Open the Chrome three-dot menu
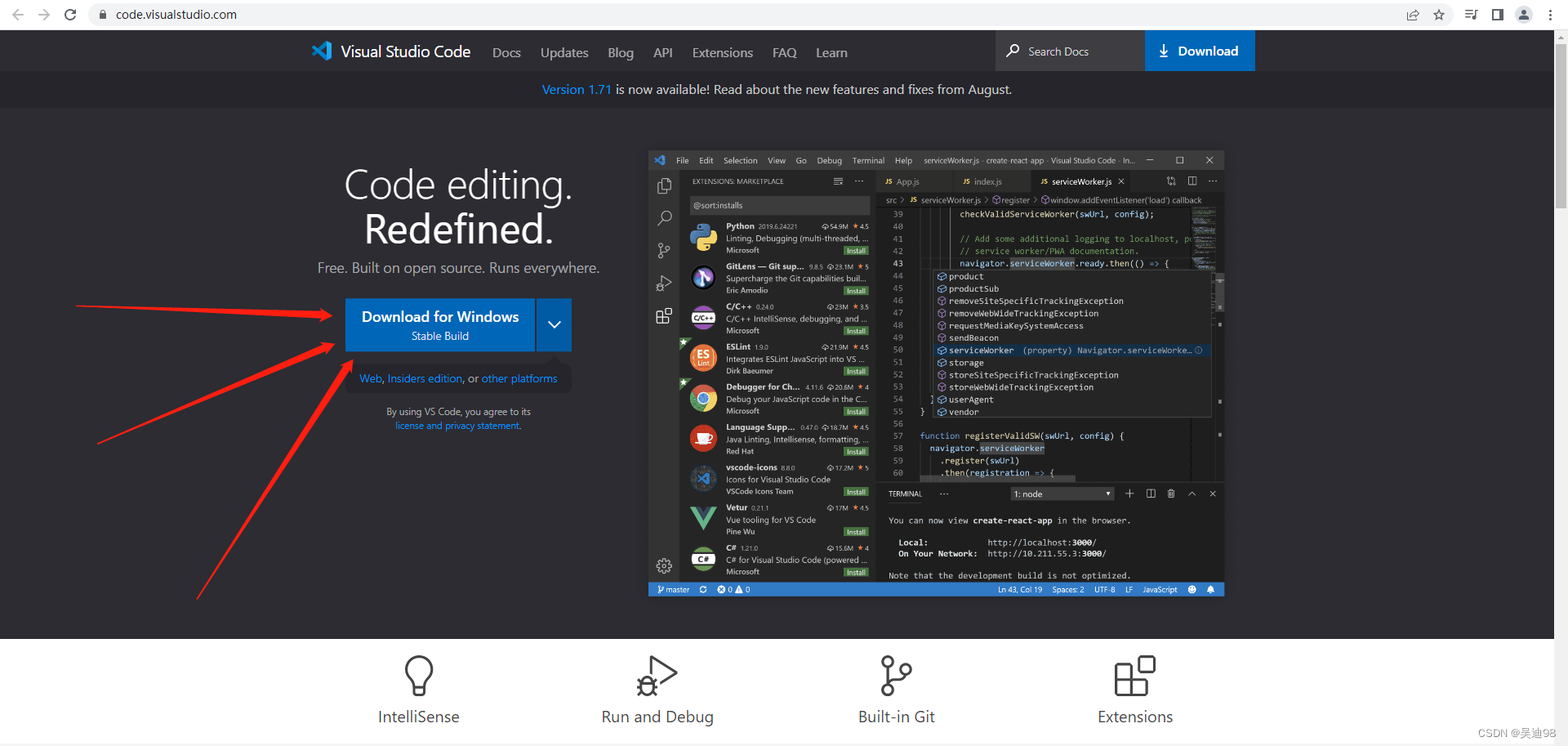 [x=1550, y=15]
